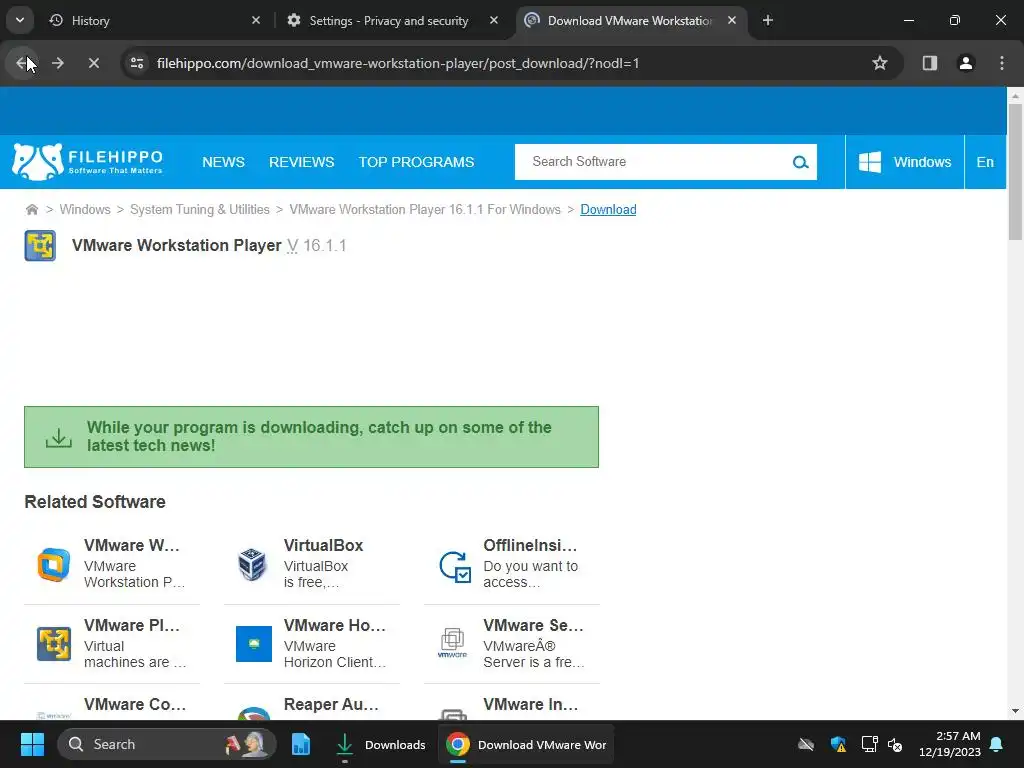This screenshot has height=768, width=1024.
Task: Click the page vertical scrollbar
Action: point(1015,172)
